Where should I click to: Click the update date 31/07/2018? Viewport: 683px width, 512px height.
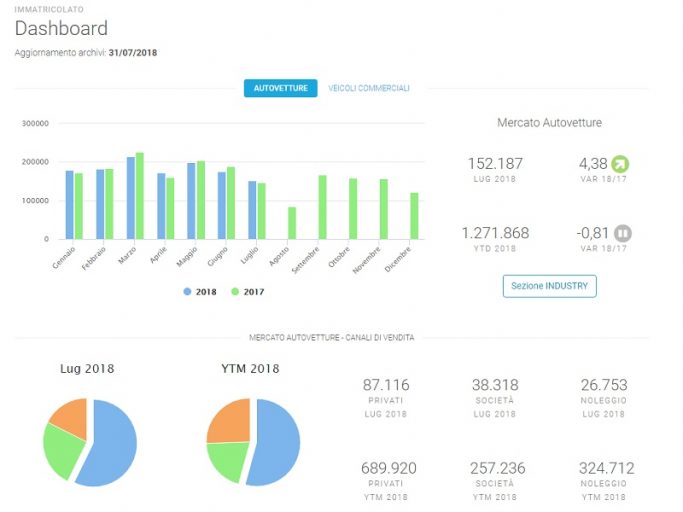[x=133, y=53]
